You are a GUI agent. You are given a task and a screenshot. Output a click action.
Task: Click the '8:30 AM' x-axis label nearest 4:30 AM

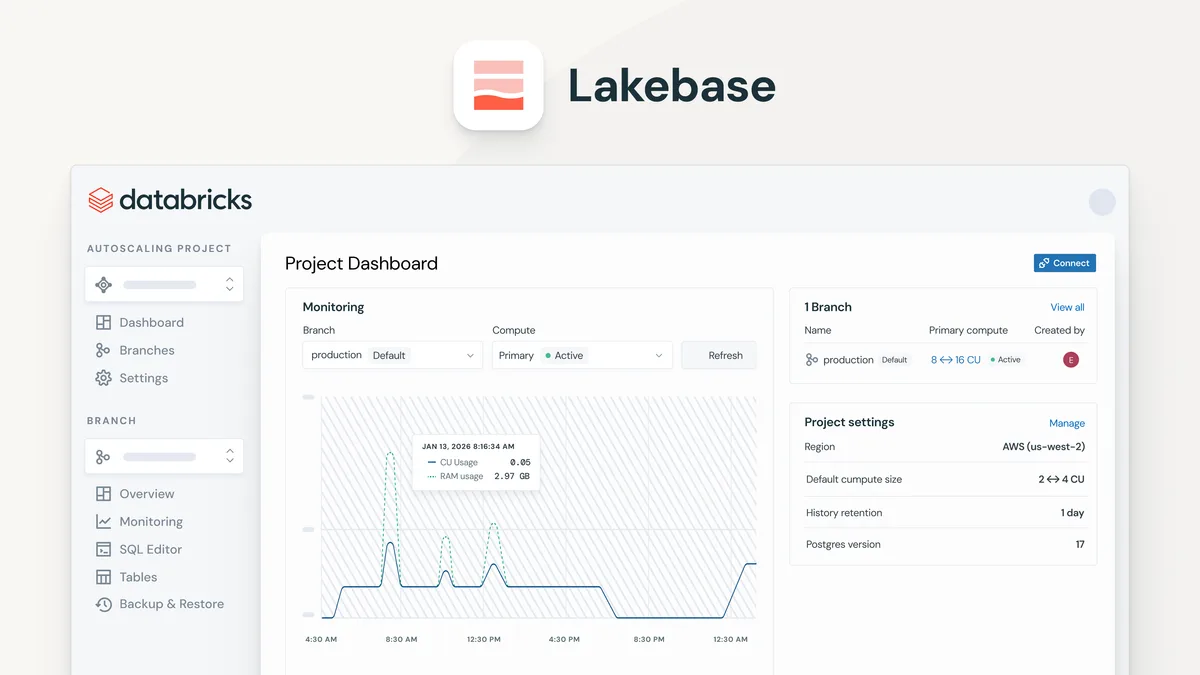(400, 639)
